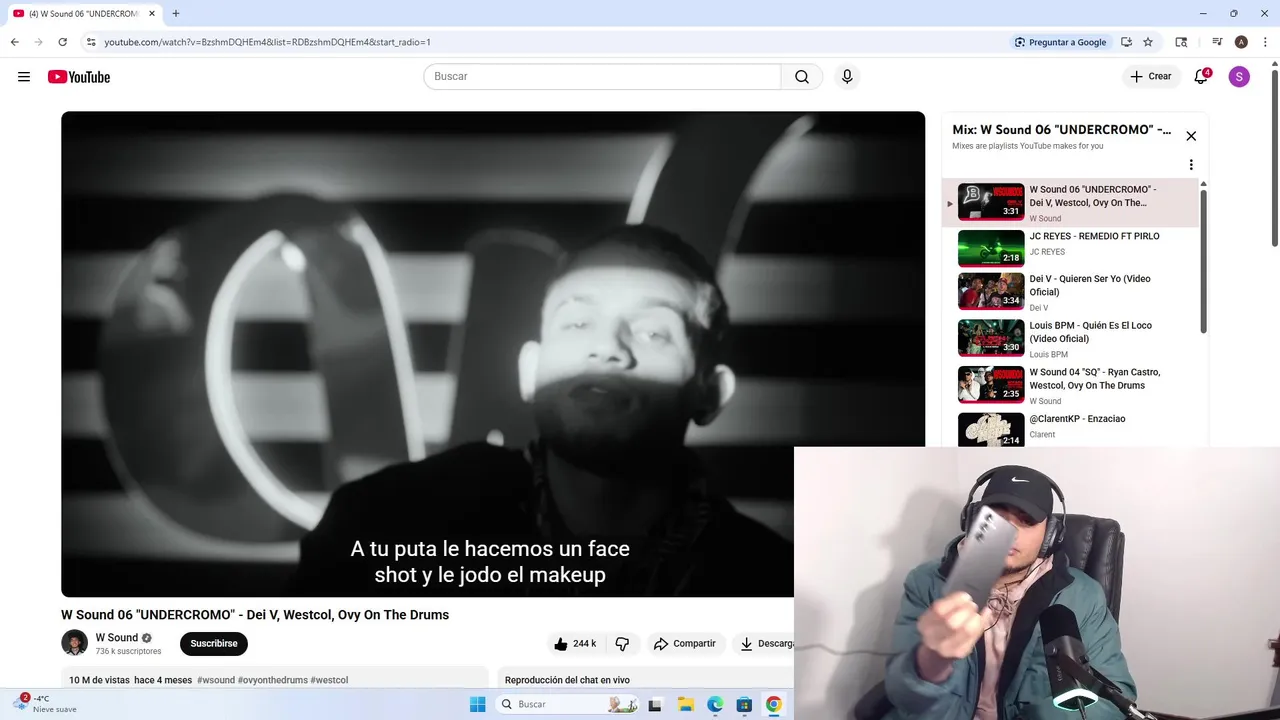Click "10 M de vistas hace 4 meses" text
1280x720 pixels.
tap(130, 680)
